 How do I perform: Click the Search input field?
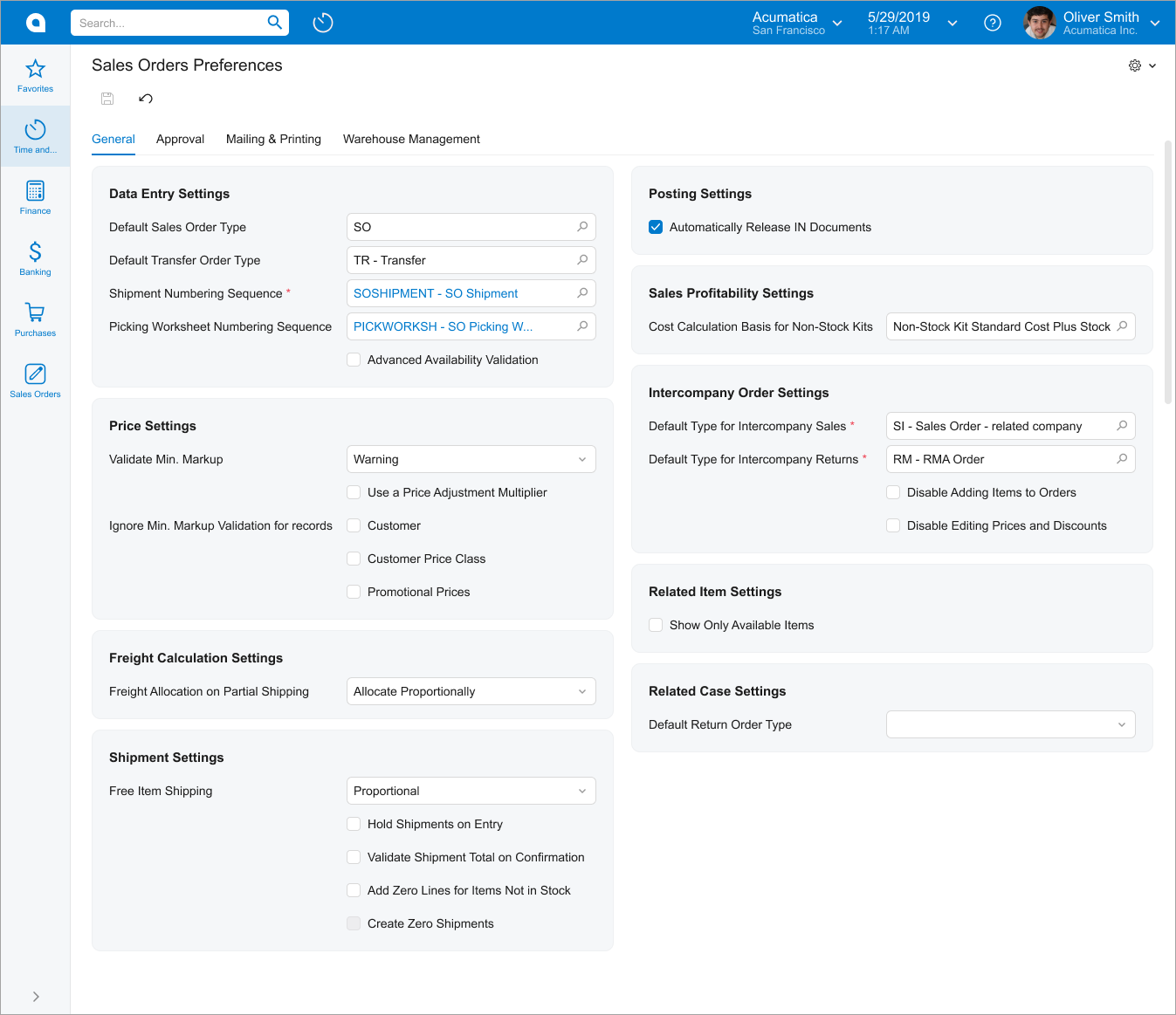tap(170, 23)
